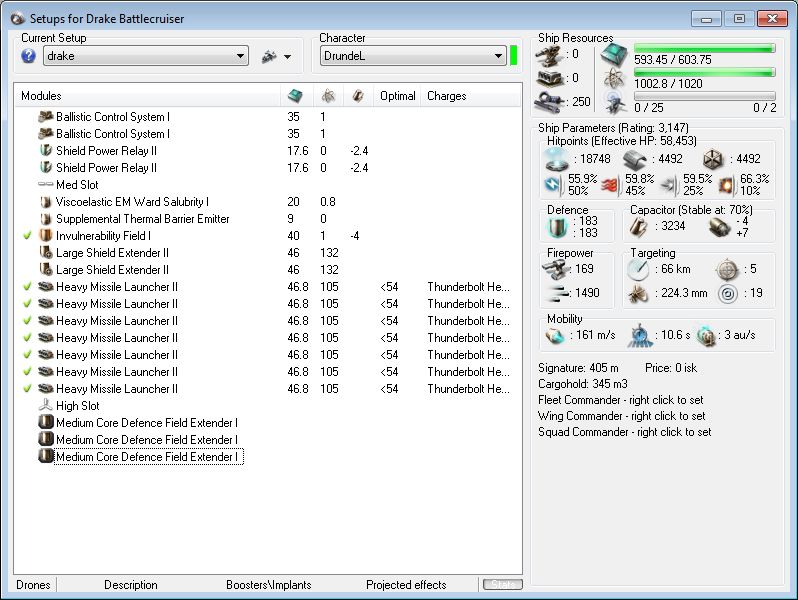Toggle the Invulnerability Field I active checkmark

(x=27, y=236)
